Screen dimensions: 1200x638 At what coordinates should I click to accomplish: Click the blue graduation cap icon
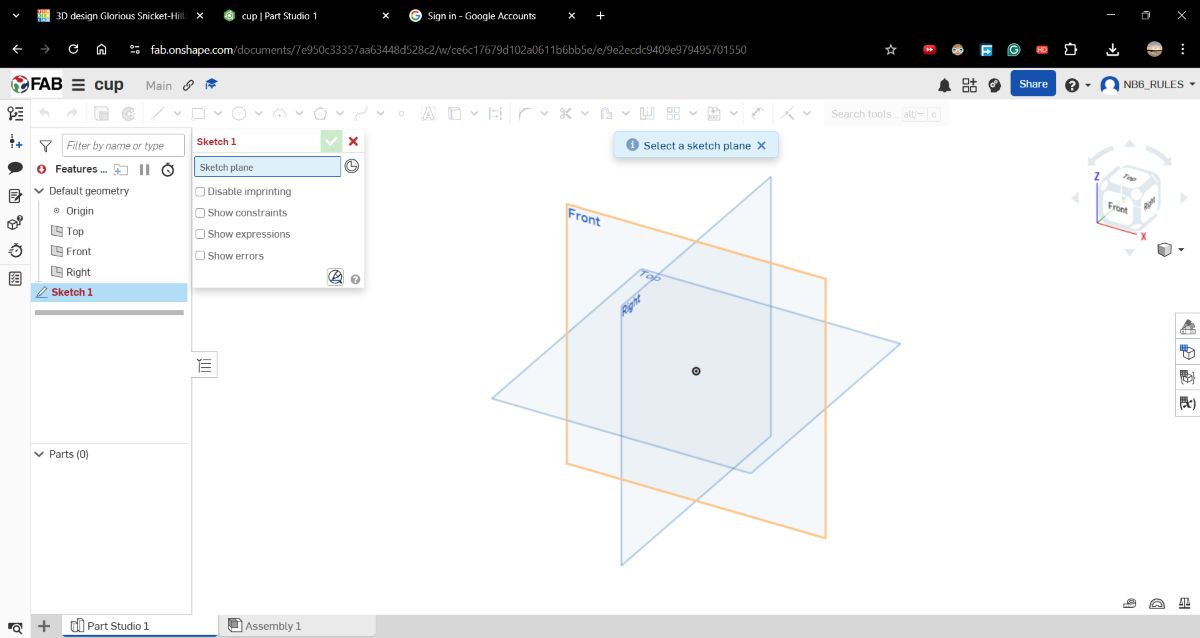click(212, 85)
